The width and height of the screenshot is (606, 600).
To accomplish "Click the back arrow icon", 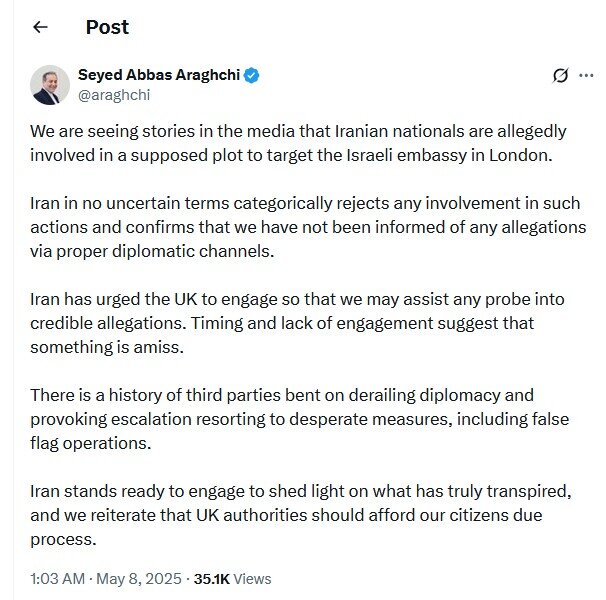I will (40, 27).
